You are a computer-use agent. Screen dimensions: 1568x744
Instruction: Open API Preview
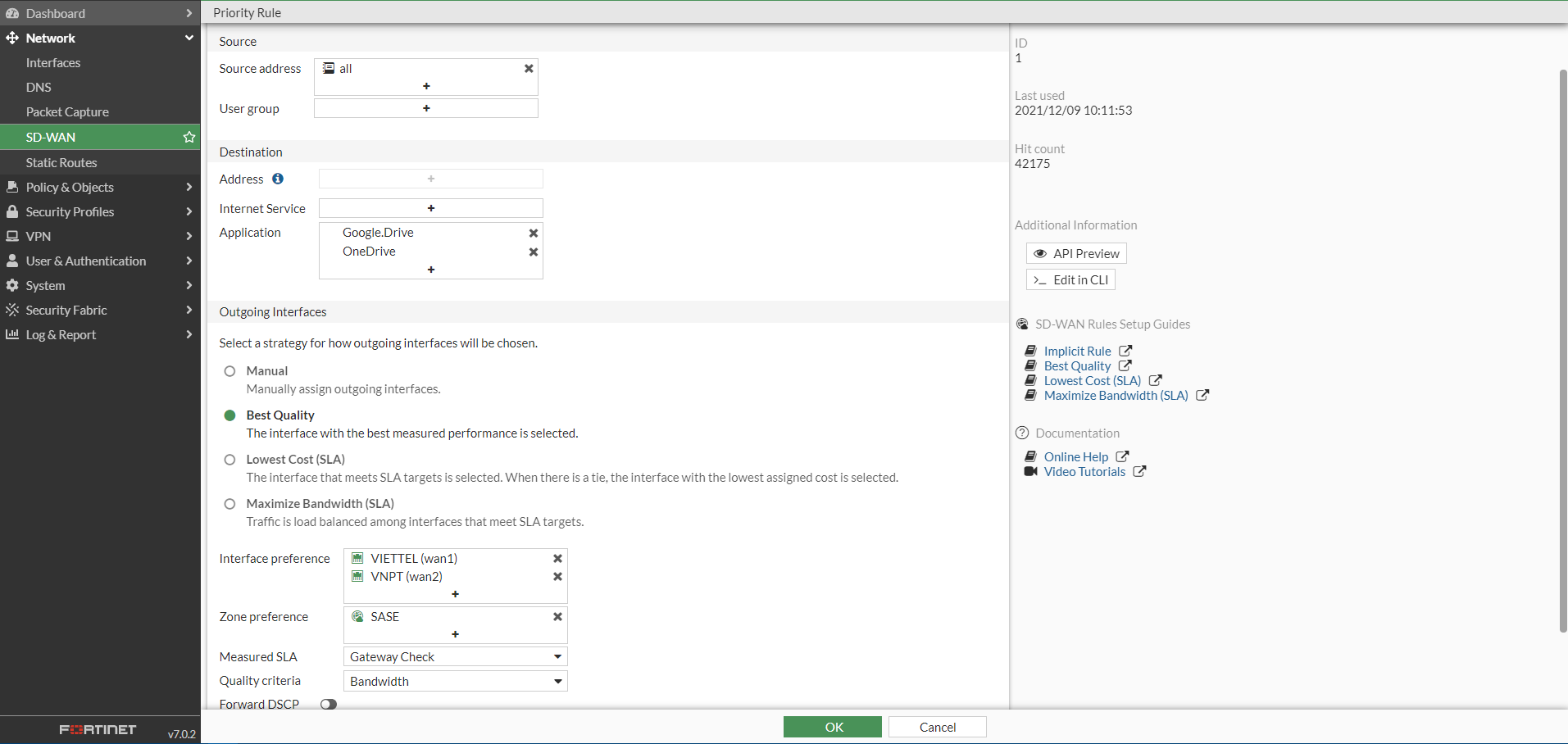coord(1076,253)
